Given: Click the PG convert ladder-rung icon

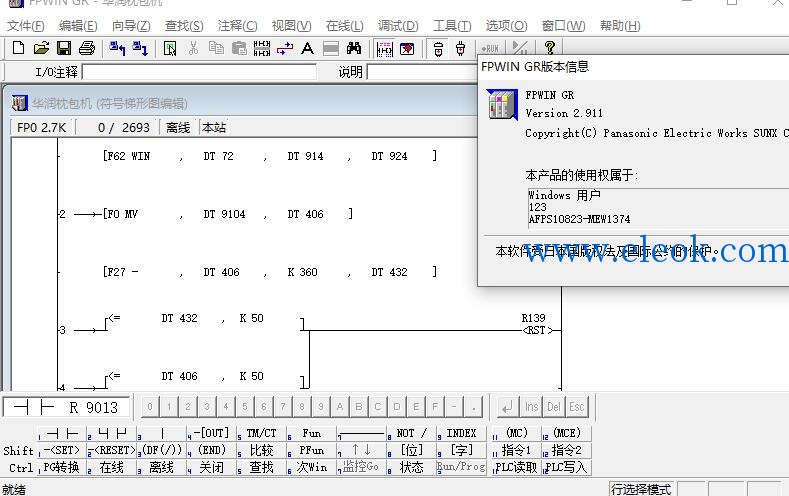Looking at the screenshot, I should pos(262,48).
